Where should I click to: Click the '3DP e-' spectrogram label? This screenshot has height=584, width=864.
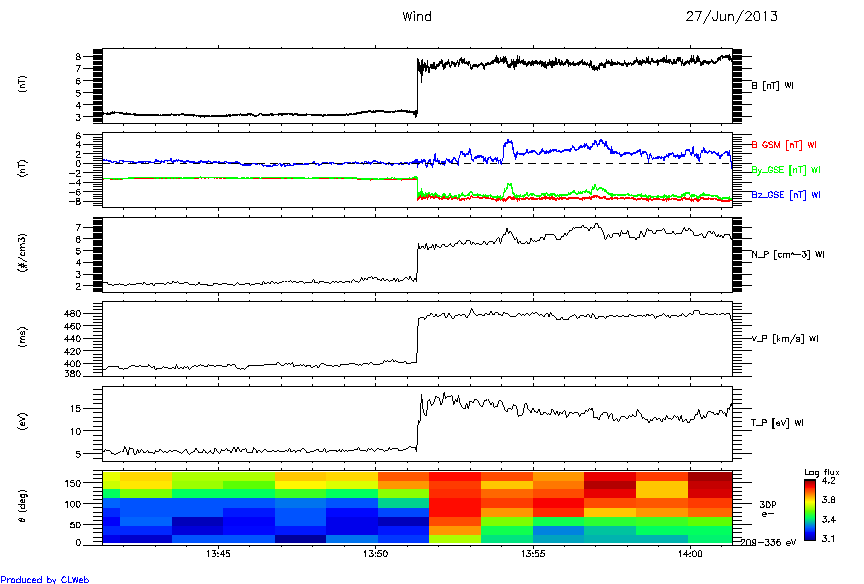point(768,509)
